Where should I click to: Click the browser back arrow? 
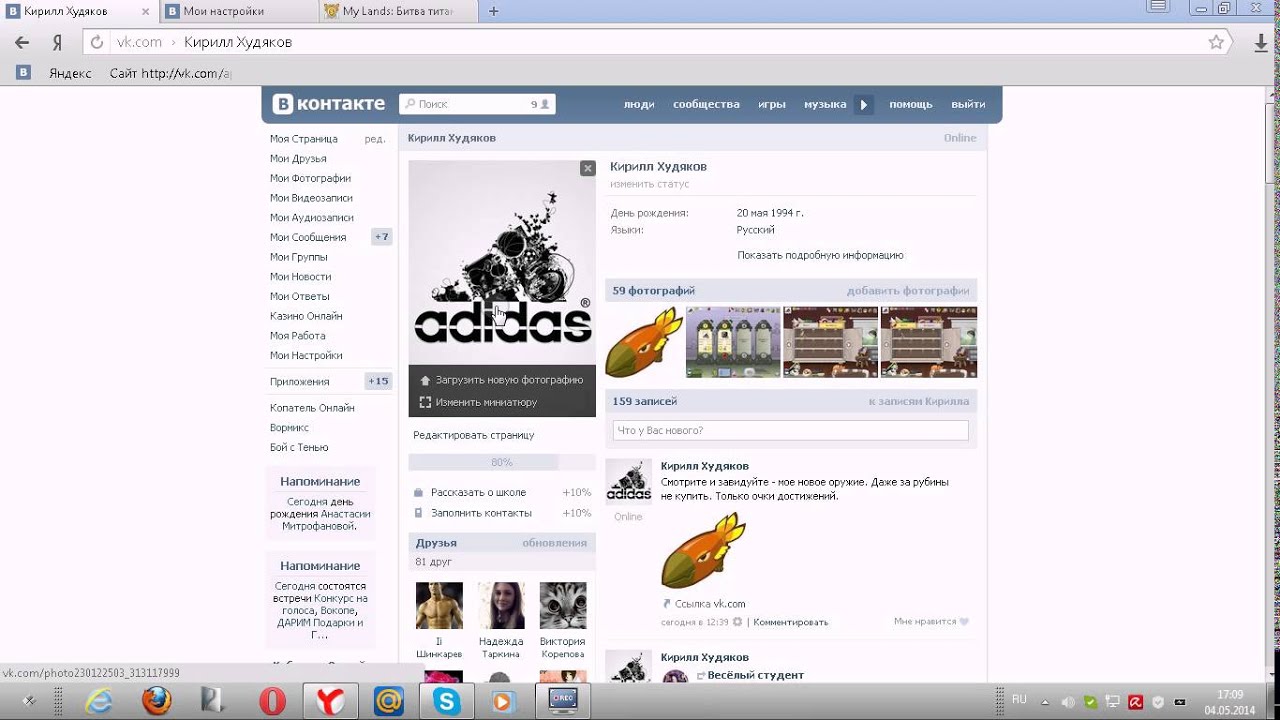coord(22,42)
